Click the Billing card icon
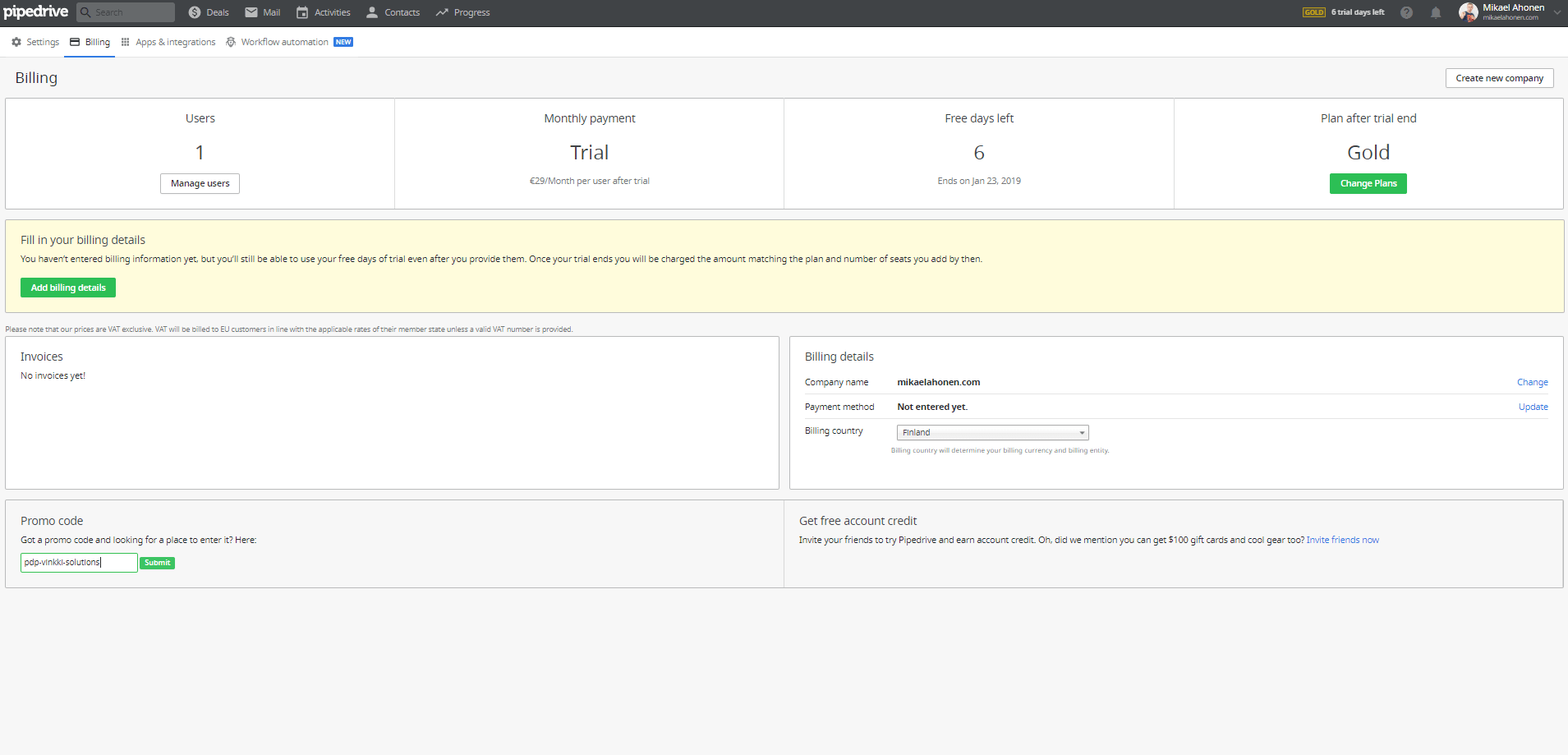The width and height of the screenshot is (1568, 755). (75, 42)
